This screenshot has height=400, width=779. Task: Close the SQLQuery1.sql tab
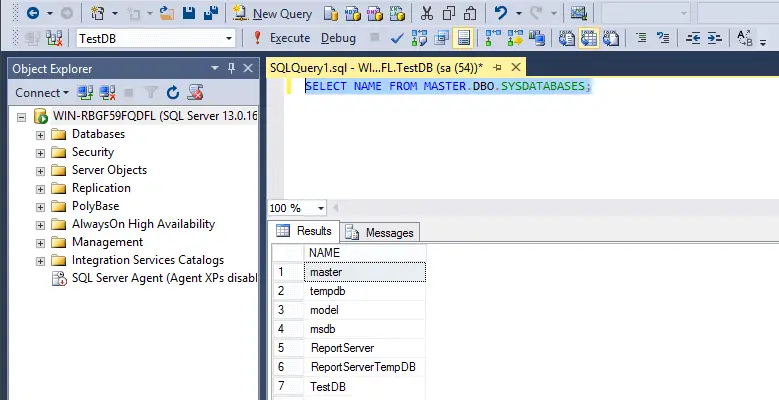click(516, 67)
